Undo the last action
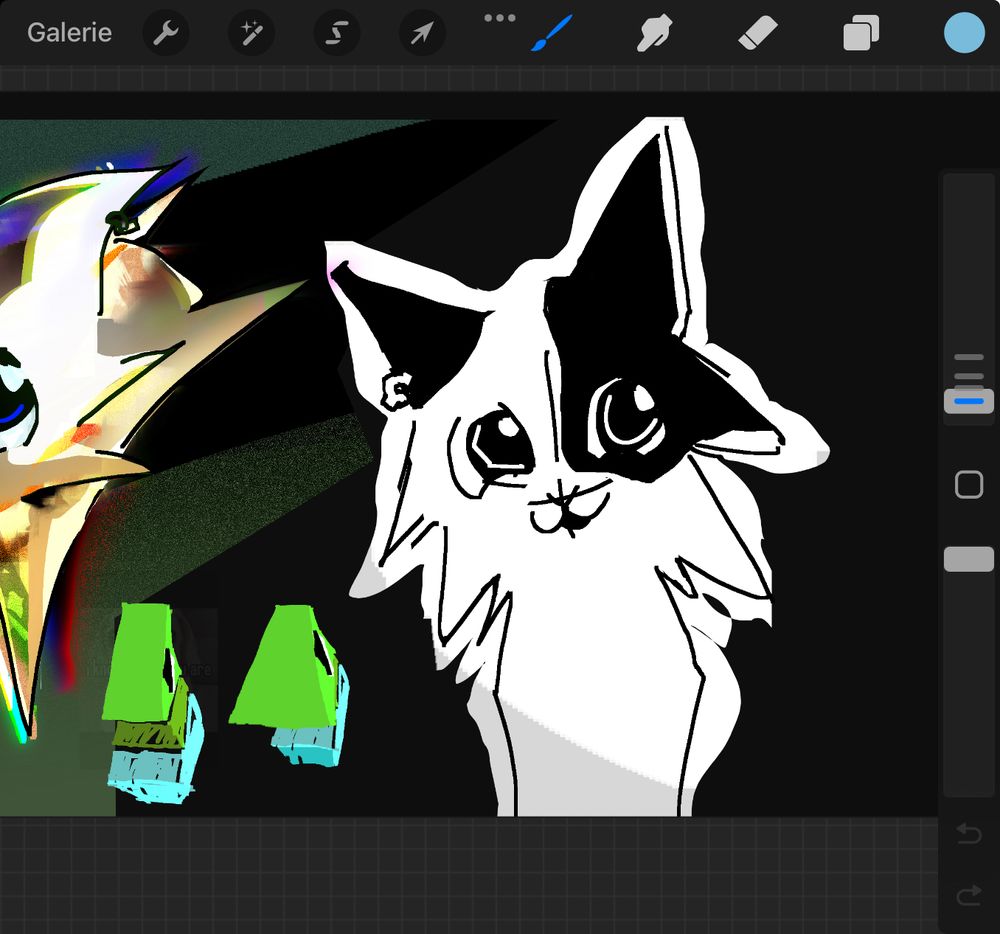 click(x=968, y=834)
